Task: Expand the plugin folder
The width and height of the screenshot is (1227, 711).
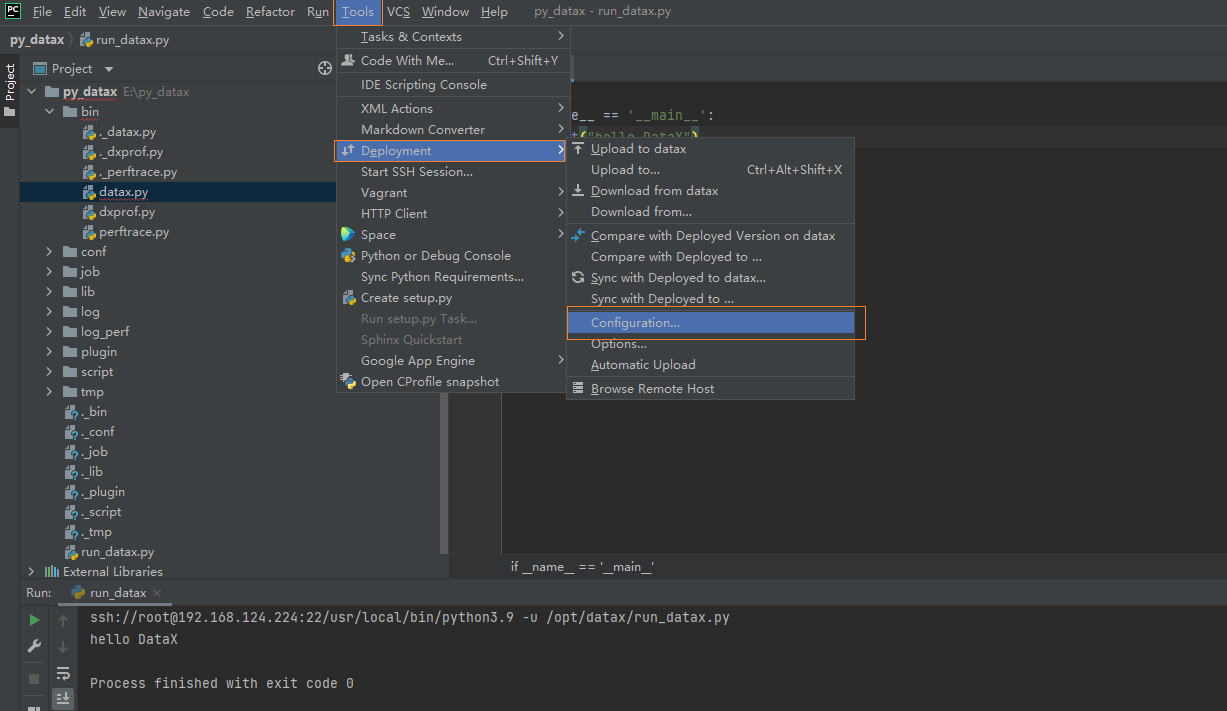Action: (49, 351)
